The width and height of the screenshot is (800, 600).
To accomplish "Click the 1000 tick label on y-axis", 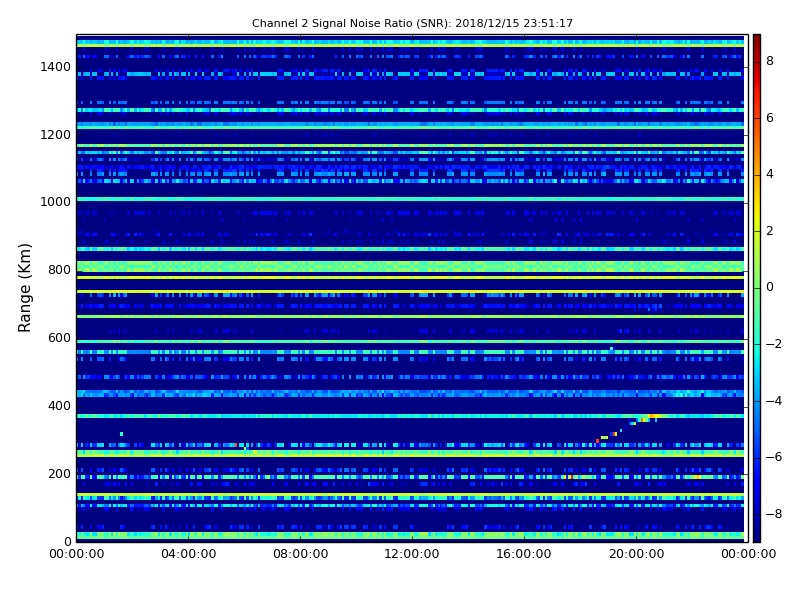I will coord(55,202).
